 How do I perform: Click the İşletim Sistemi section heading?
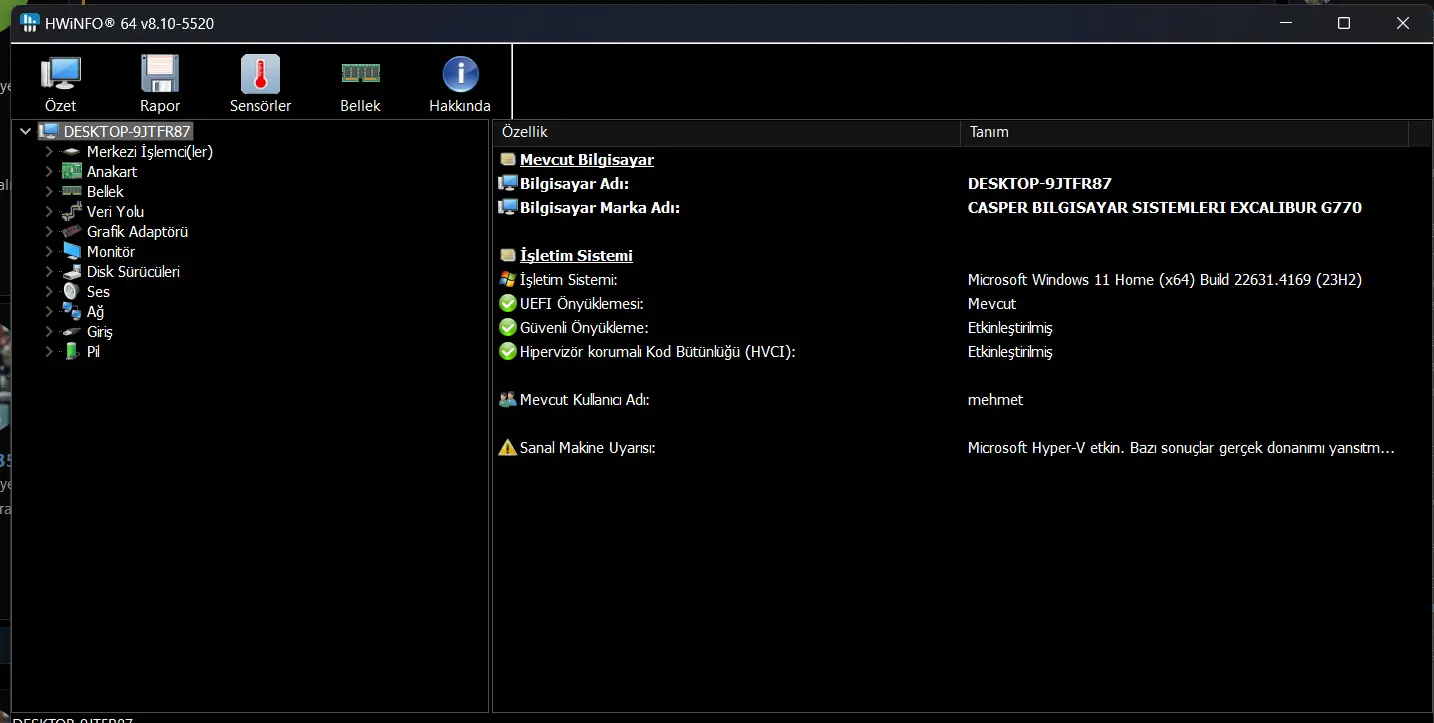[x=576, y=256]
